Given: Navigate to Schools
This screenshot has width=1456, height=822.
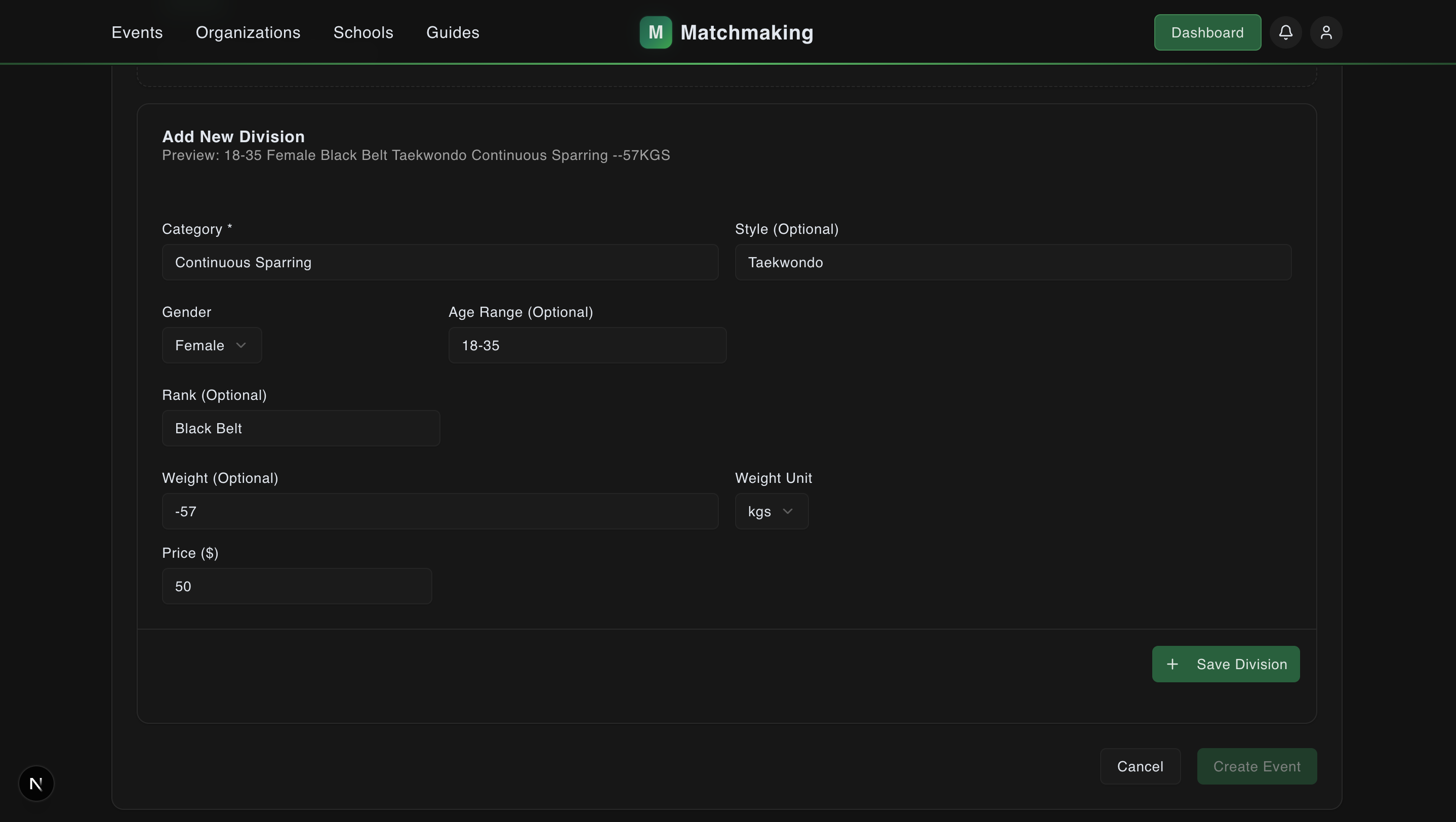Looking at the screenshot, I should (363, 32).
